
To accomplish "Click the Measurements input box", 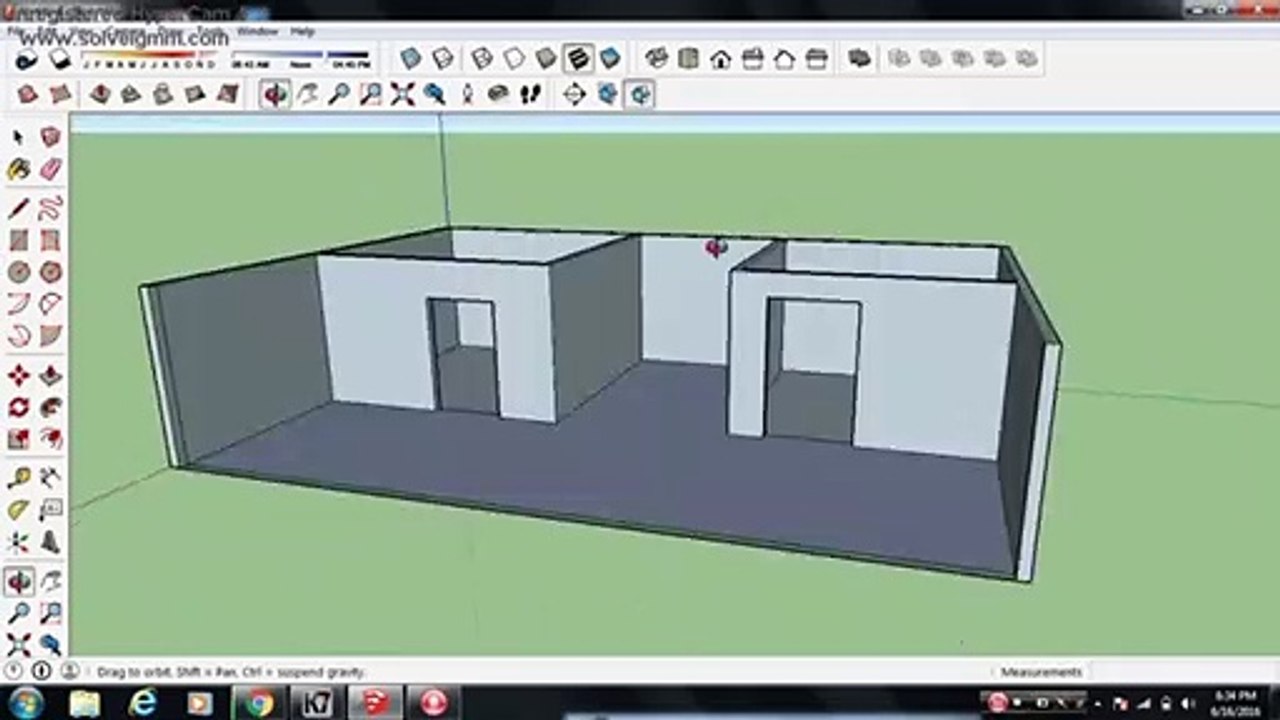I will [x=1183, y=672].
